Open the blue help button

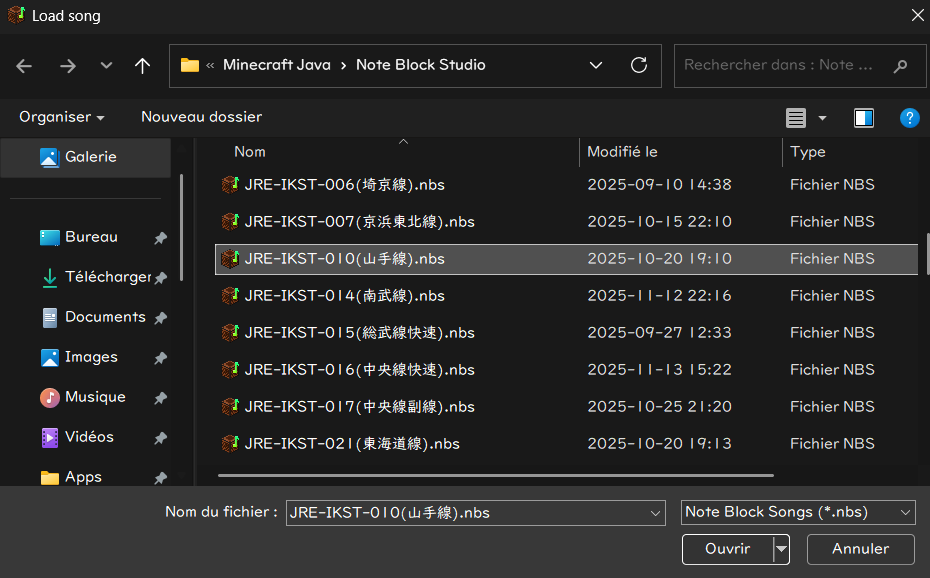[909, 118]
